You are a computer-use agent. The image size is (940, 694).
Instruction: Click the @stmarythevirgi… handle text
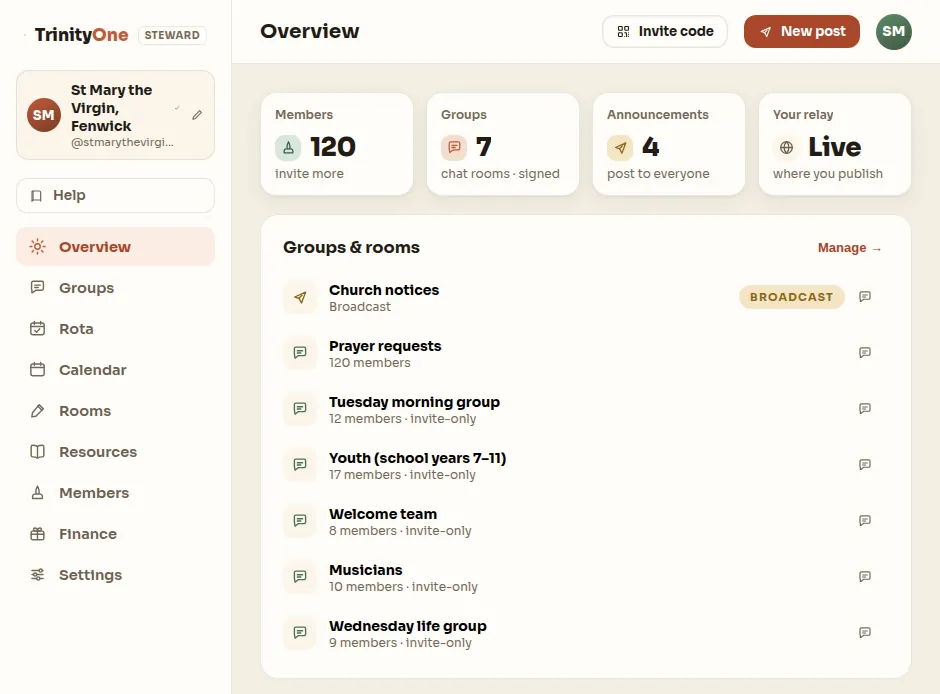click(x=122, y=143)
